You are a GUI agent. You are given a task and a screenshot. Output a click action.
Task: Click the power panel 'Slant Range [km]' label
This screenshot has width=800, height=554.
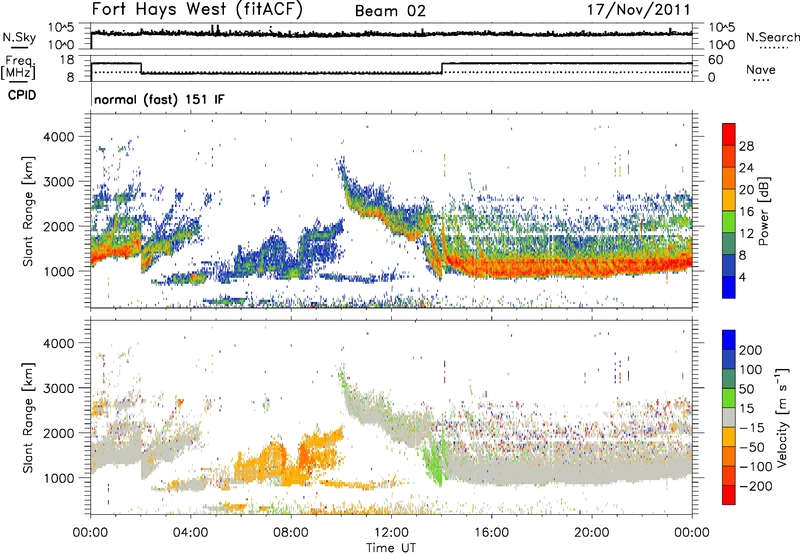(28, 211)
